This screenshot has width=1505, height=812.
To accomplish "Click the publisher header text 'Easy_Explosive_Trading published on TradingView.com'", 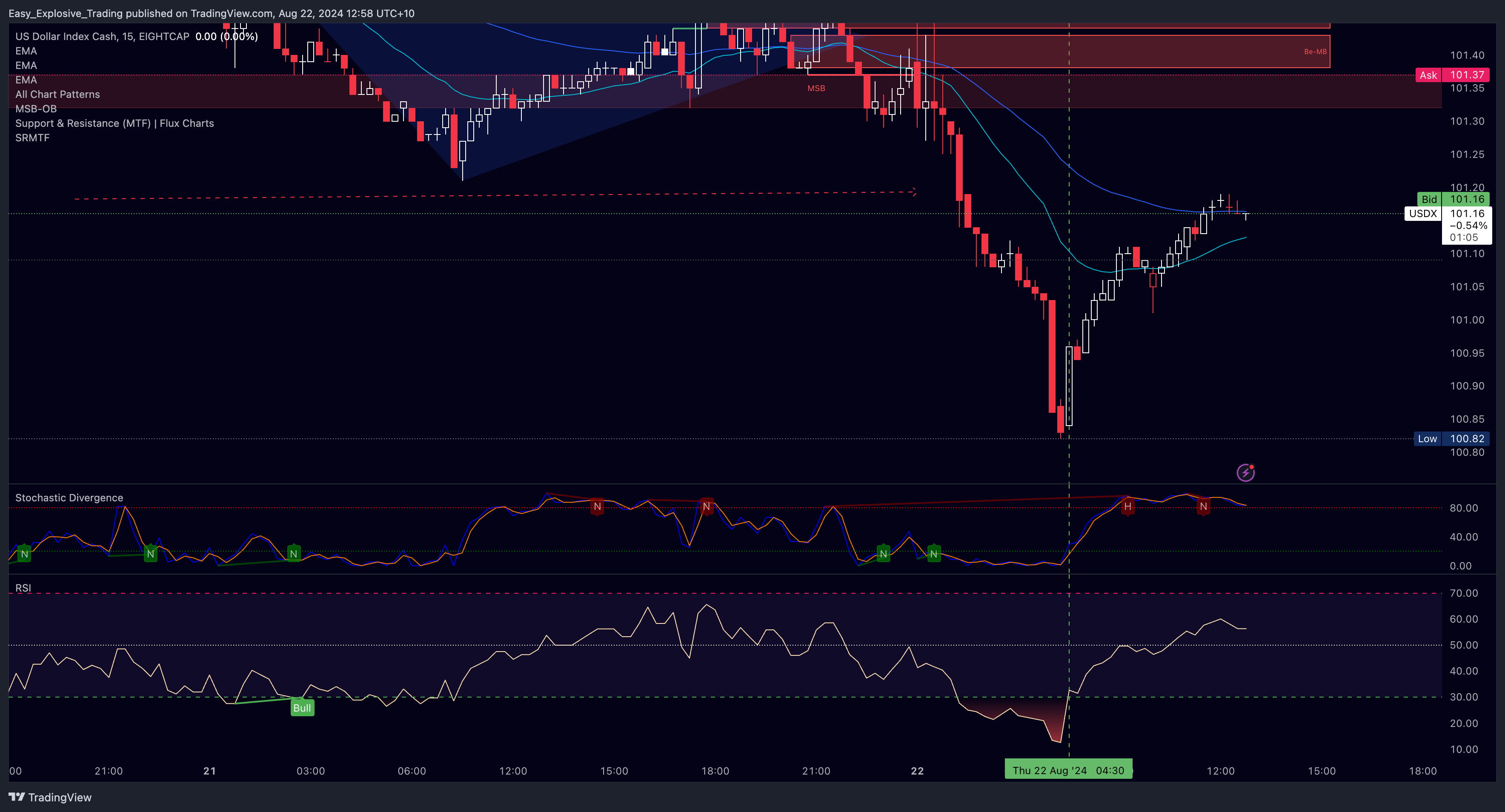I will click(141, 14).
